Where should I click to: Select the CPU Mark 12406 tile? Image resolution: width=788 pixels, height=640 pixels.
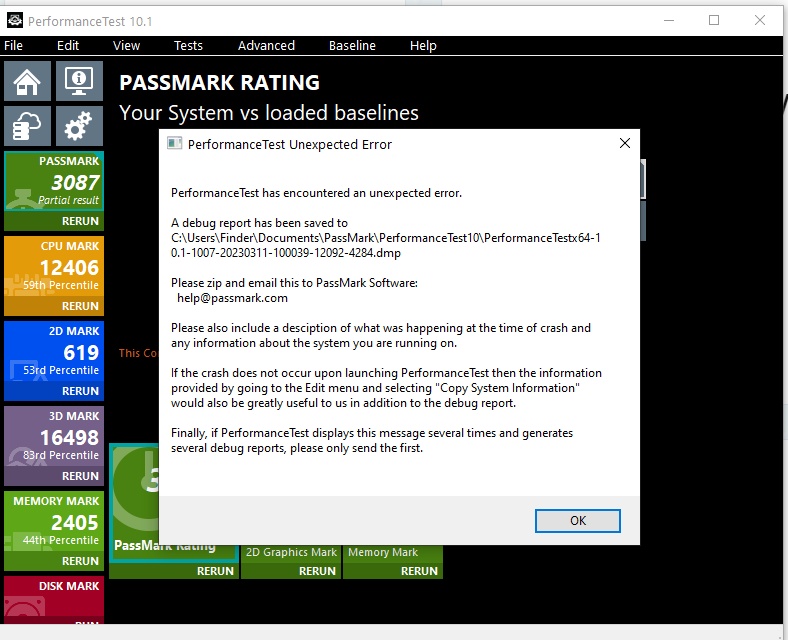point(54,266)
